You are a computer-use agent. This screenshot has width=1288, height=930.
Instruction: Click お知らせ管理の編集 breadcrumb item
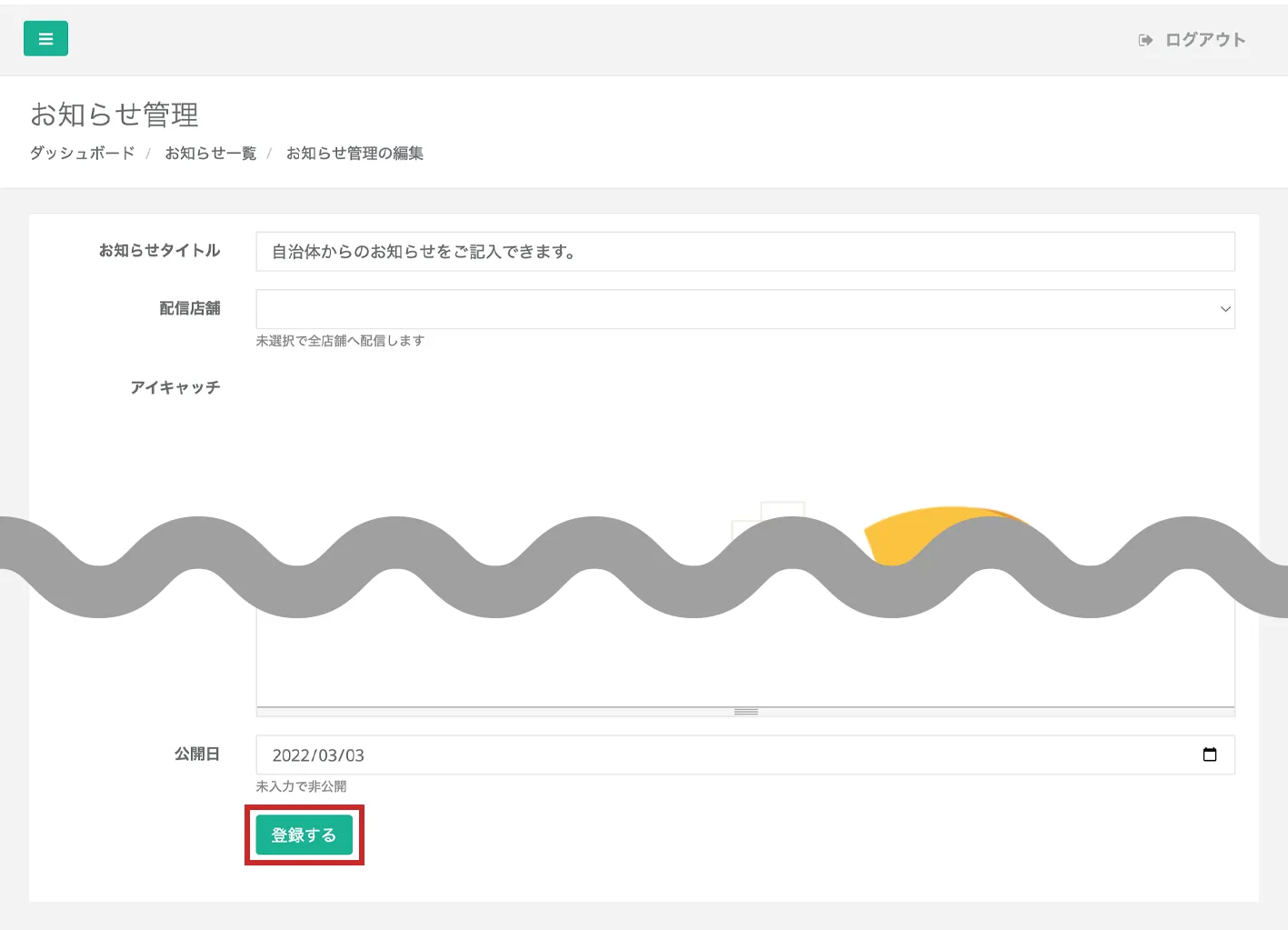(354, 153)
